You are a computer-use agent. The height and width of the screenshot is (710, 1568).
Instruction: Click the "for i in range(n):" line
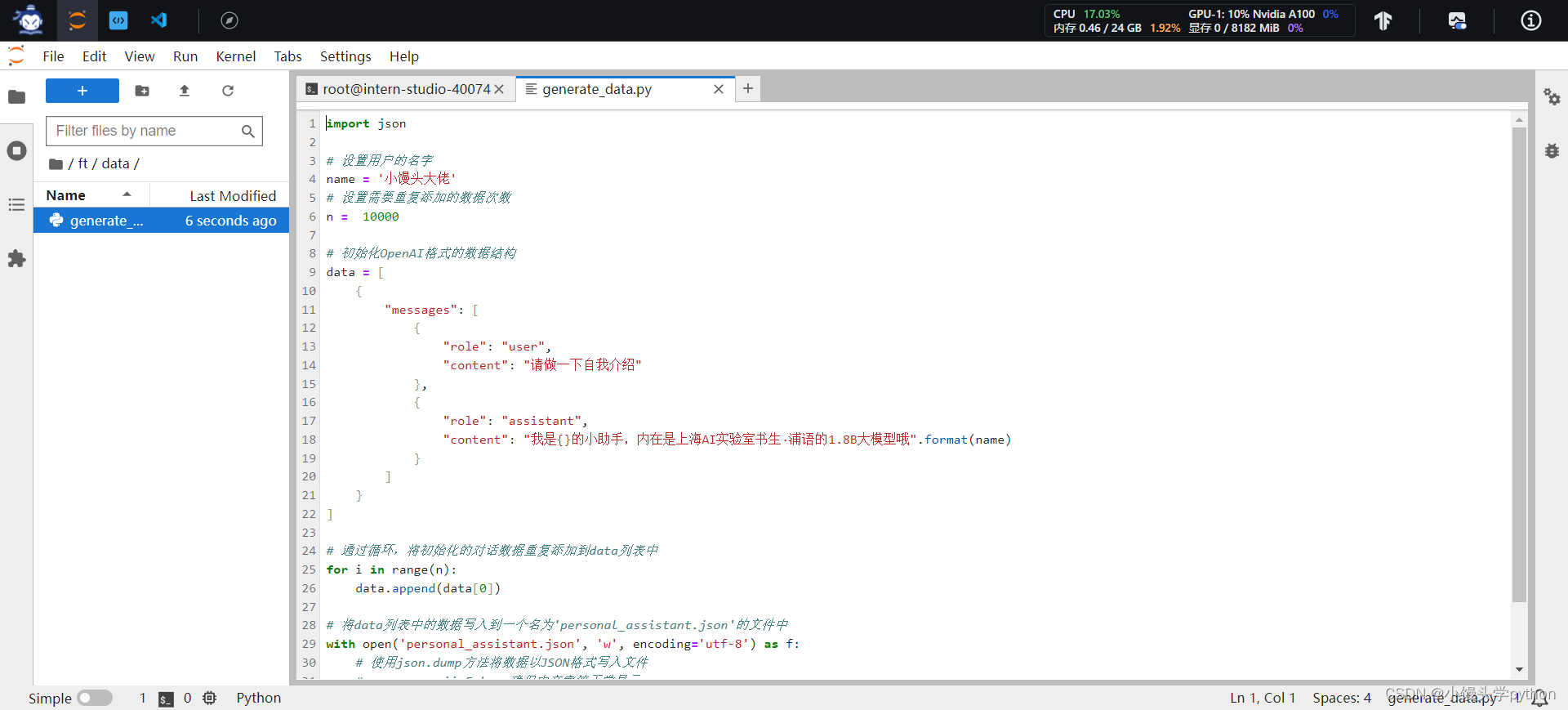(x=391, y=569)
